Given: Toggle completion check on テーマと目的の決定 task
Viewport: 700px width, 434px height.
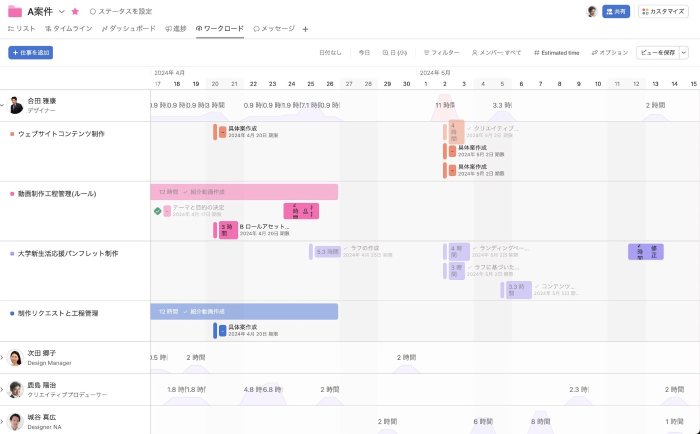Looking at the screenshot, I should coord(157,211).
